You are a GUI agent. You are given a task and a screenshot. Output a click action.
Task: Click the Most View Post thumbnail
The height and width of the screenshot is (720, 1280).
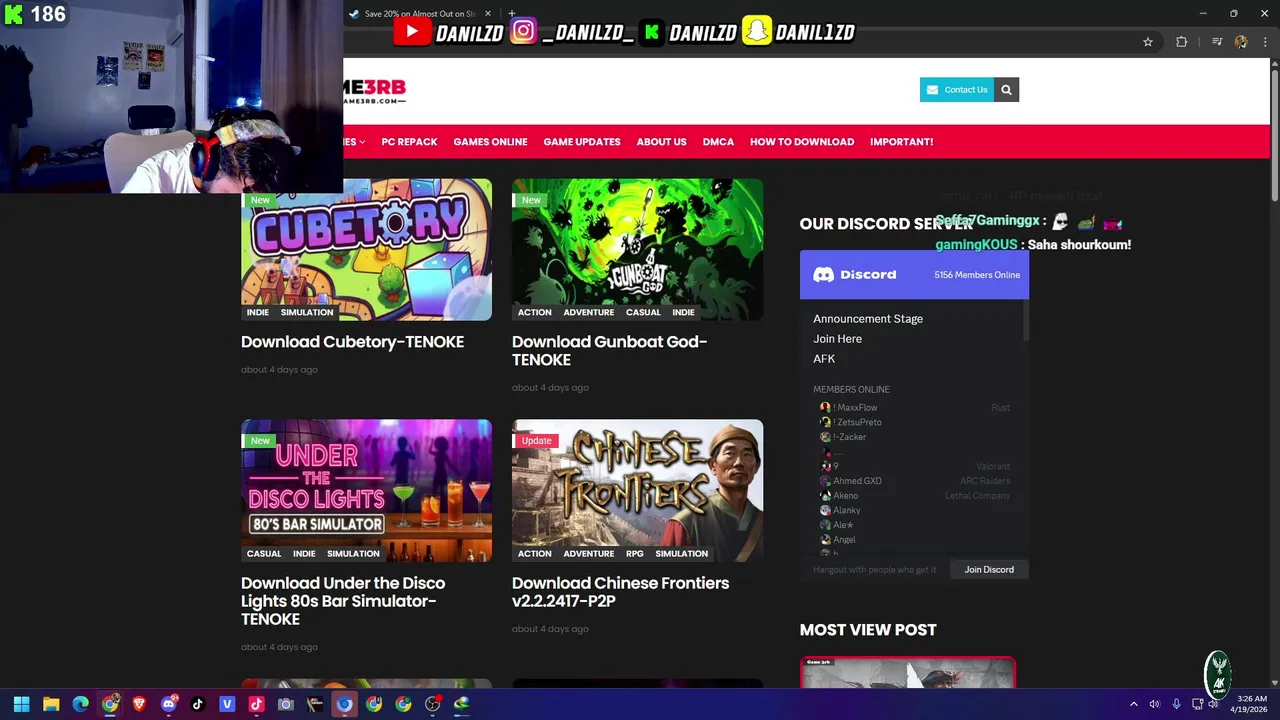click(x=908, y=673)
